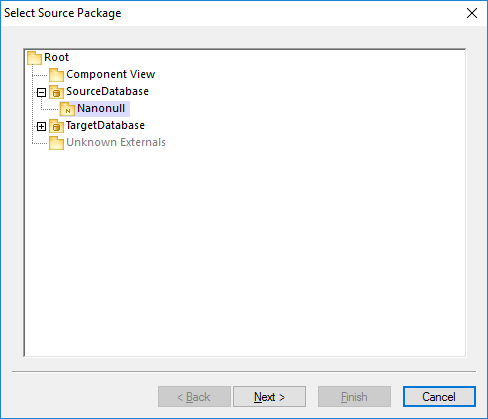Select the Root label in tree
This screenshot has width=488, height=419.
pyautogui.click(x=56, y=57)
